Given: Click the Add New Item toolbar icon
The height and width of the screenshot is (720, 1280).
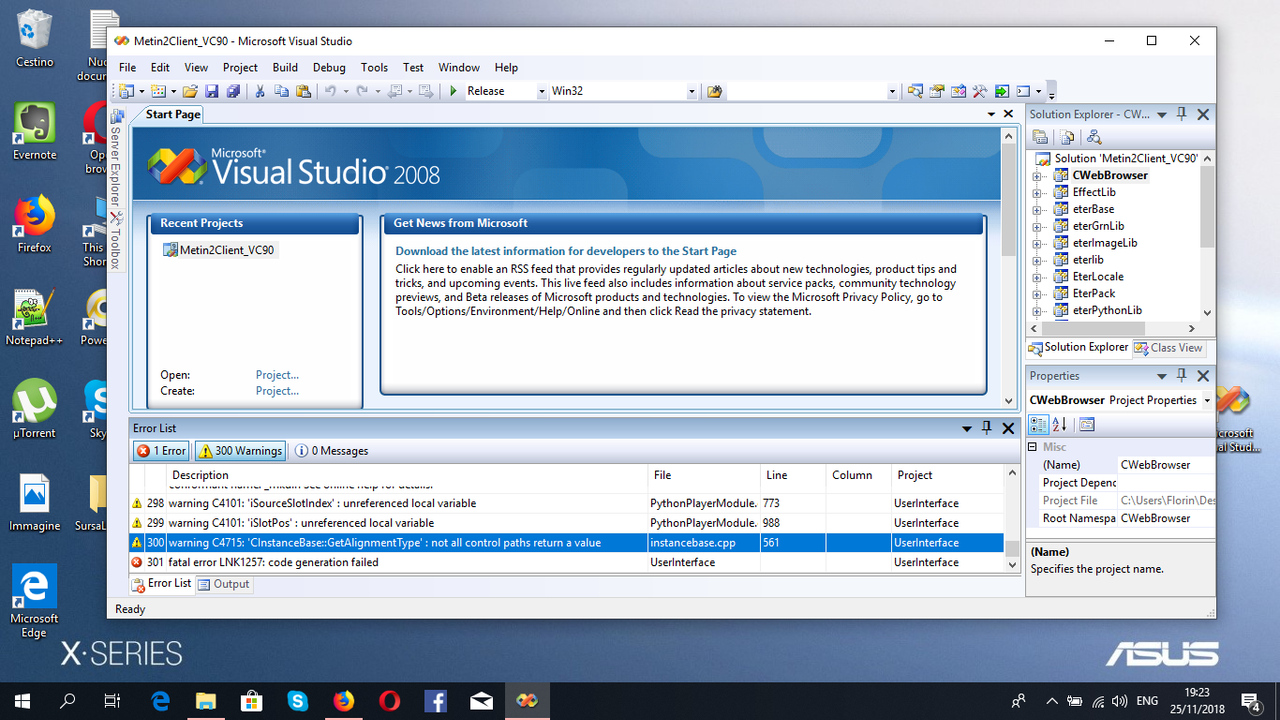Looking at the screenshot, I should tap(157, 91).
